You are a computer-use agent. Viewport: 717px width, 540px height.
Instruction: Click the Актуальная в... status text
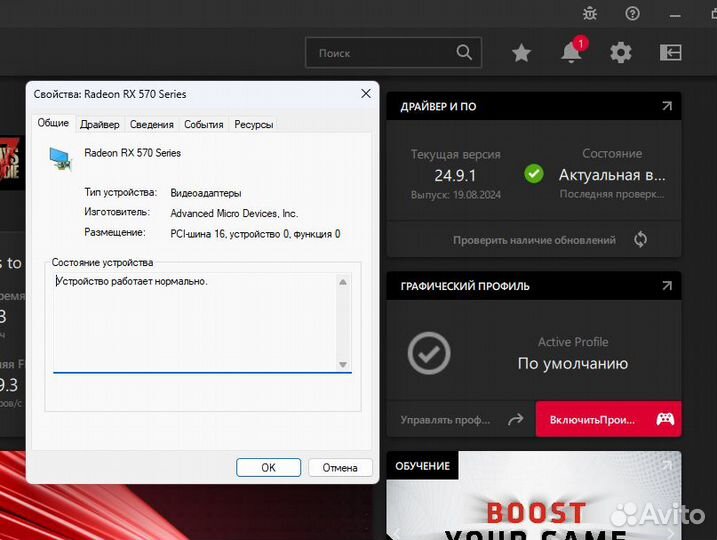pyautogui.click(x=612, y=175)
